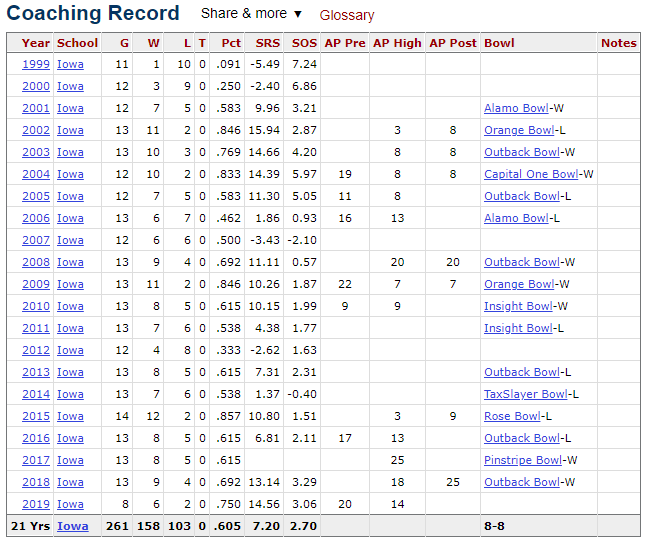Open Iowa school link in 1999 row
648x542 pixels.
[70, 64]
